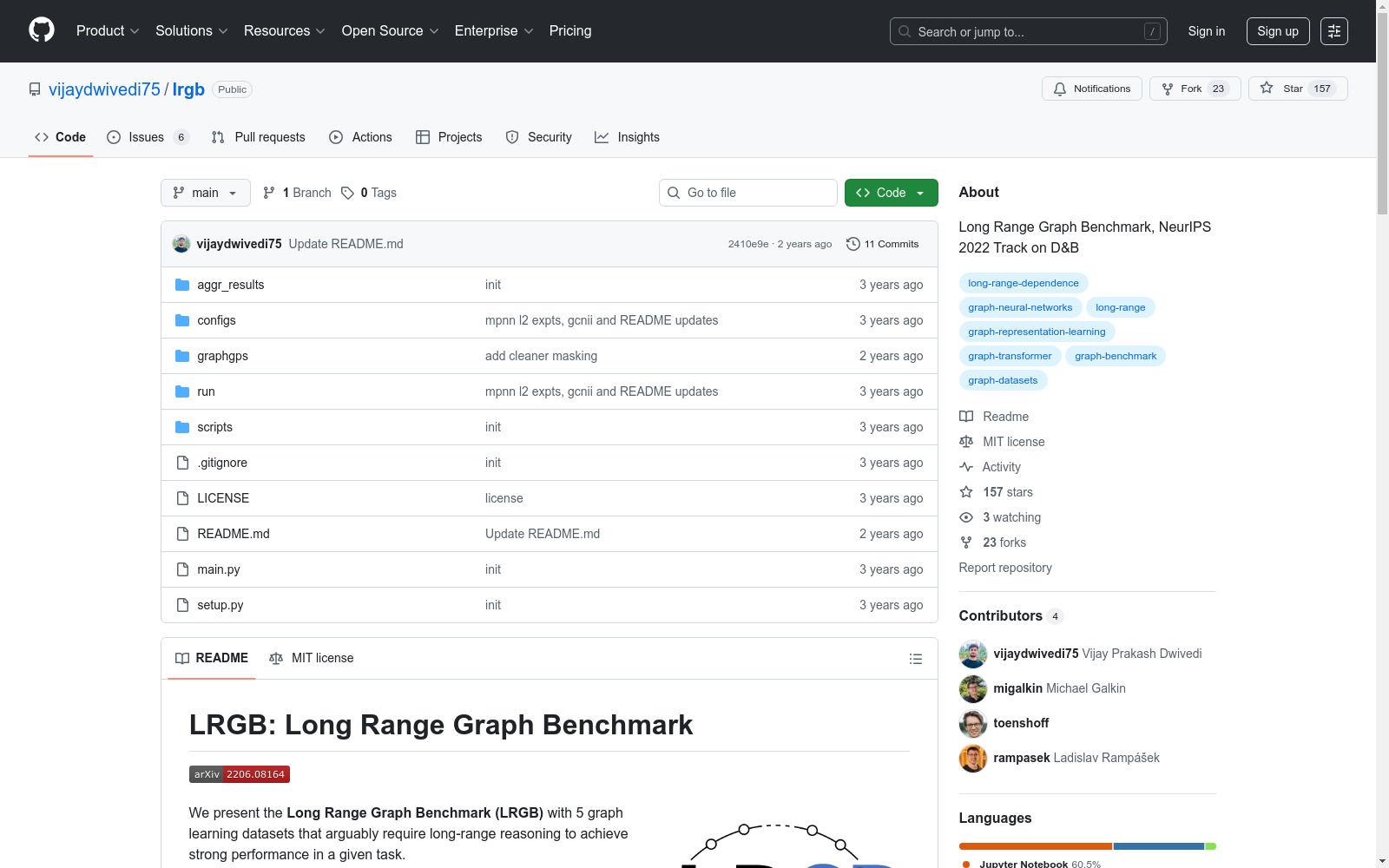This screenshot has height=868, width=1389.
Task: Click the .gitignore file icon
Action: click(182, 463)
